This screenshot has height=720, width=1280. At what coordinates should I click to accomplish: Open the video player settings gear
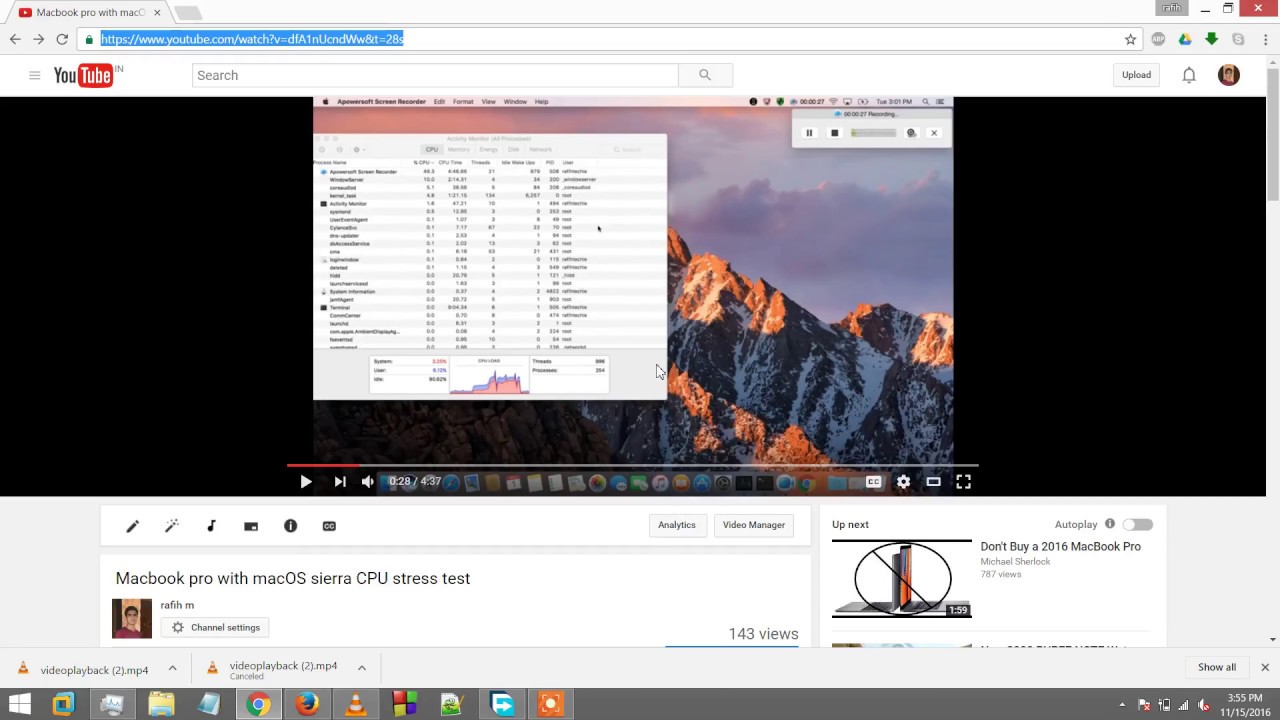tap(903, 482)
